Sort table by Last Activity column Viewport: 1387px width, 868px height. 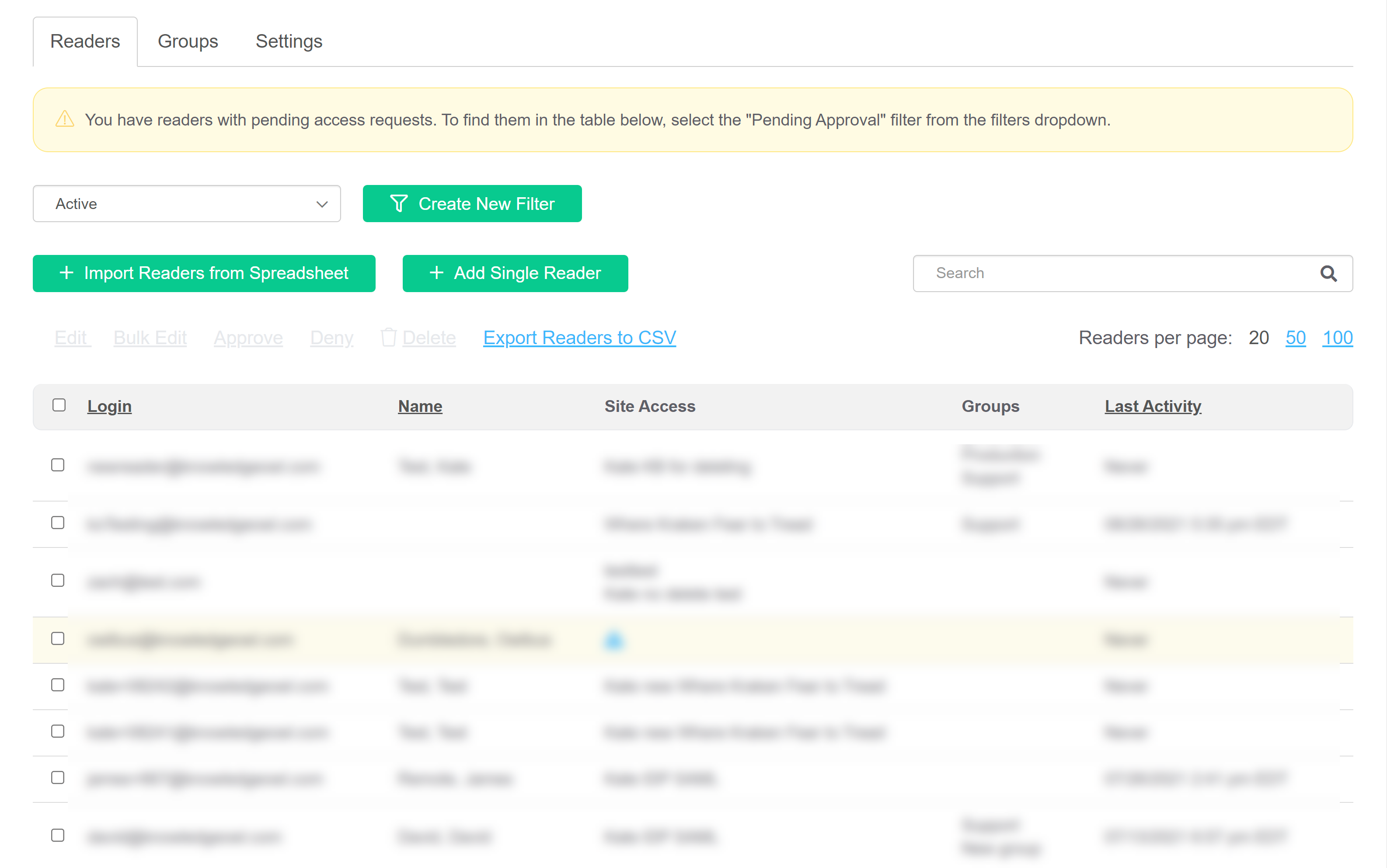point(1152,406)
